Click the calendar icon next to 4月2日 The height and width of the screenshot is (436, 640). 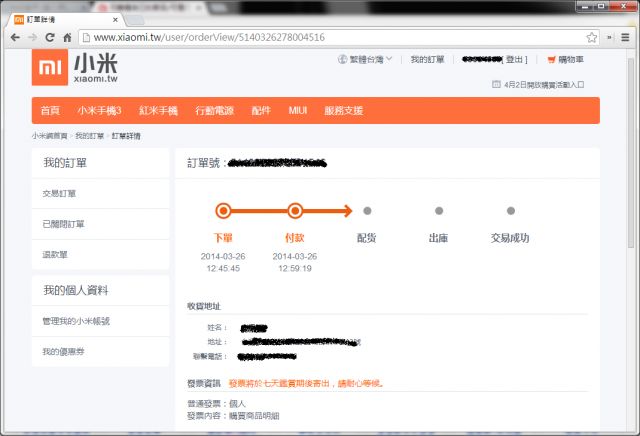coord(496,84)
